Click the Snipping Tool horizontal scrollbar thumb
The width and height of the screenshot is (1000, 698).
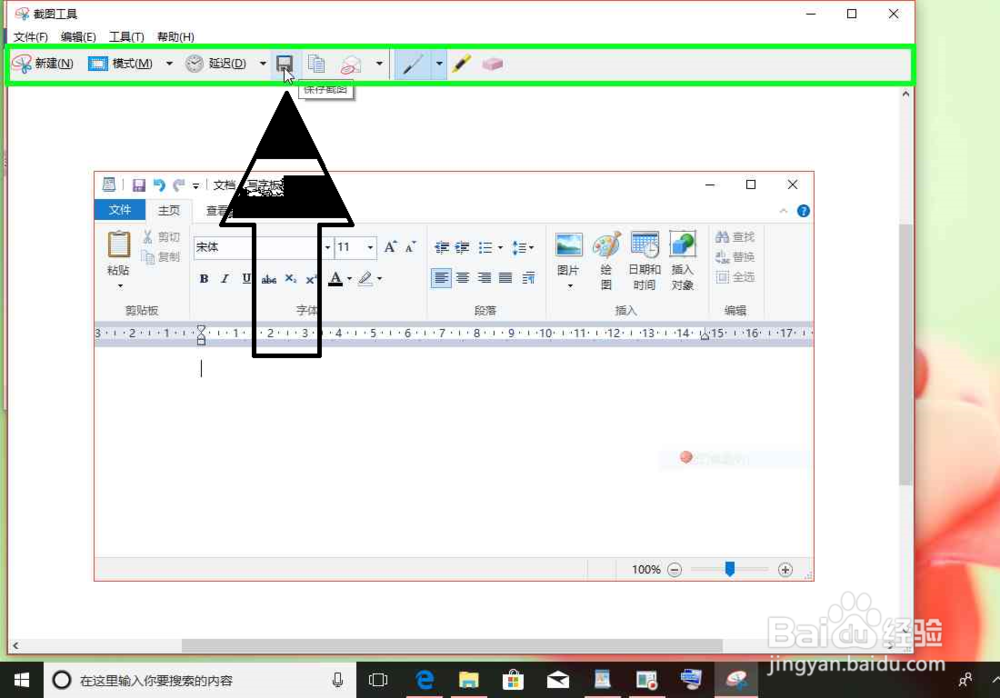click(452, 645)
